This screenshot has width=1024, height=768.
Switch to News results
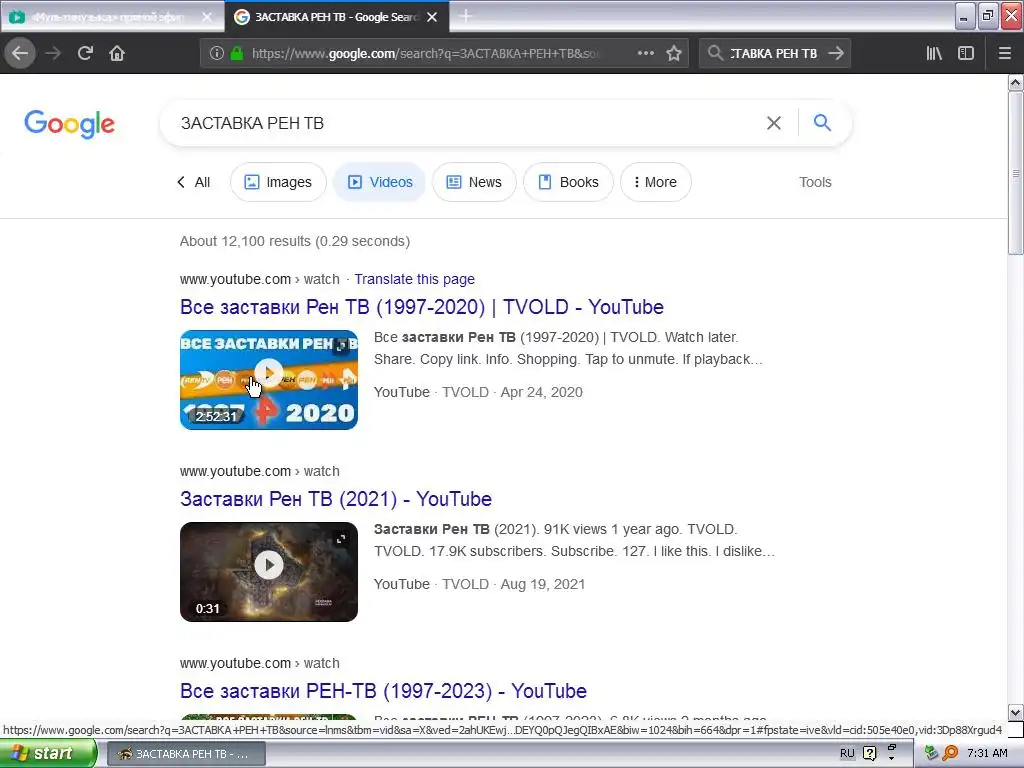474,182
